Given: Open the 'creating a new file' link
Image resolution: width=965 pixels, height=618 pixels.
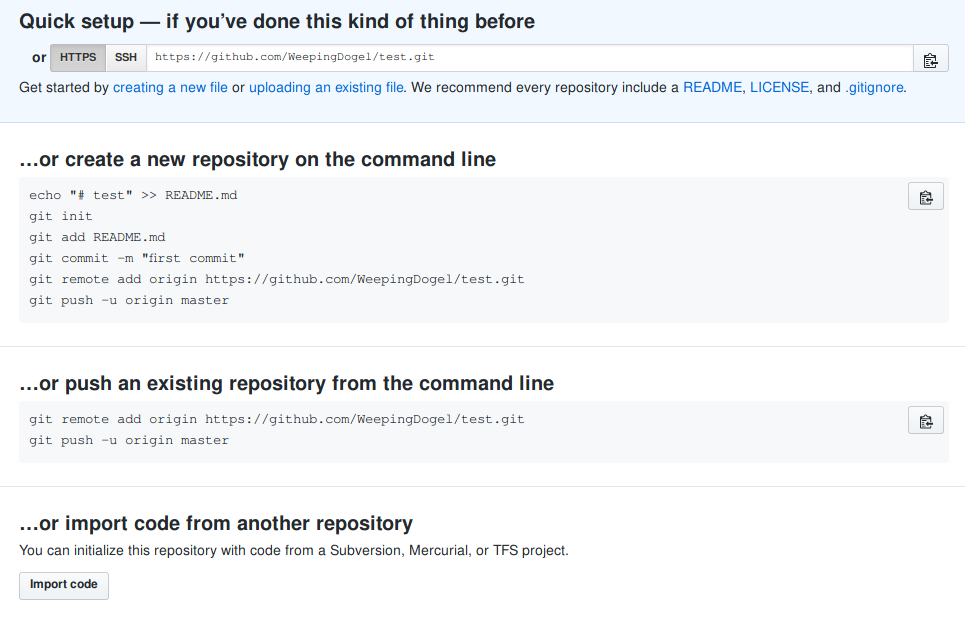Looking at the screenshot, I should tap(170, 88).
